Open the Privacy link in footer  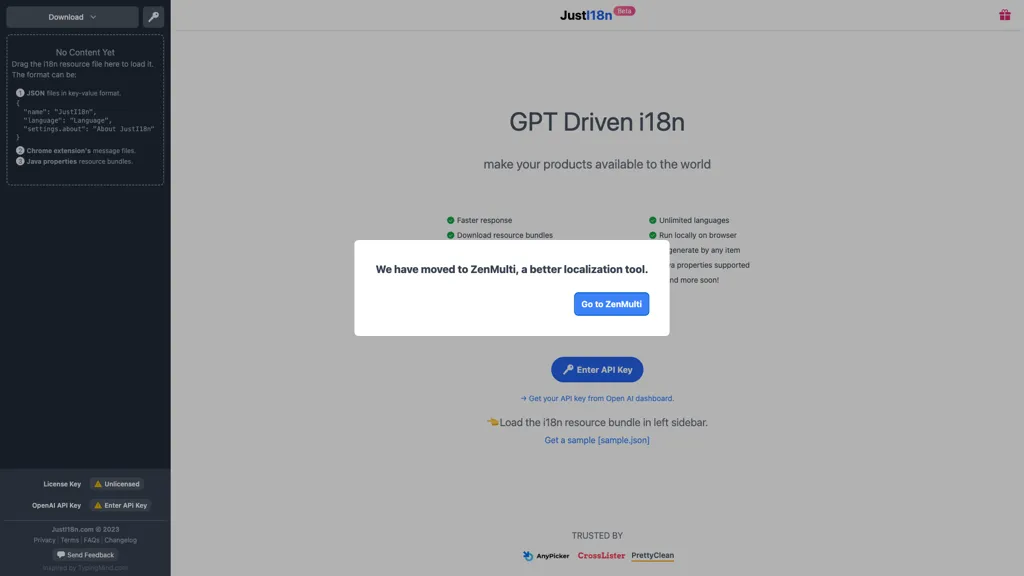pyautogui.click(x=44, y=540)
